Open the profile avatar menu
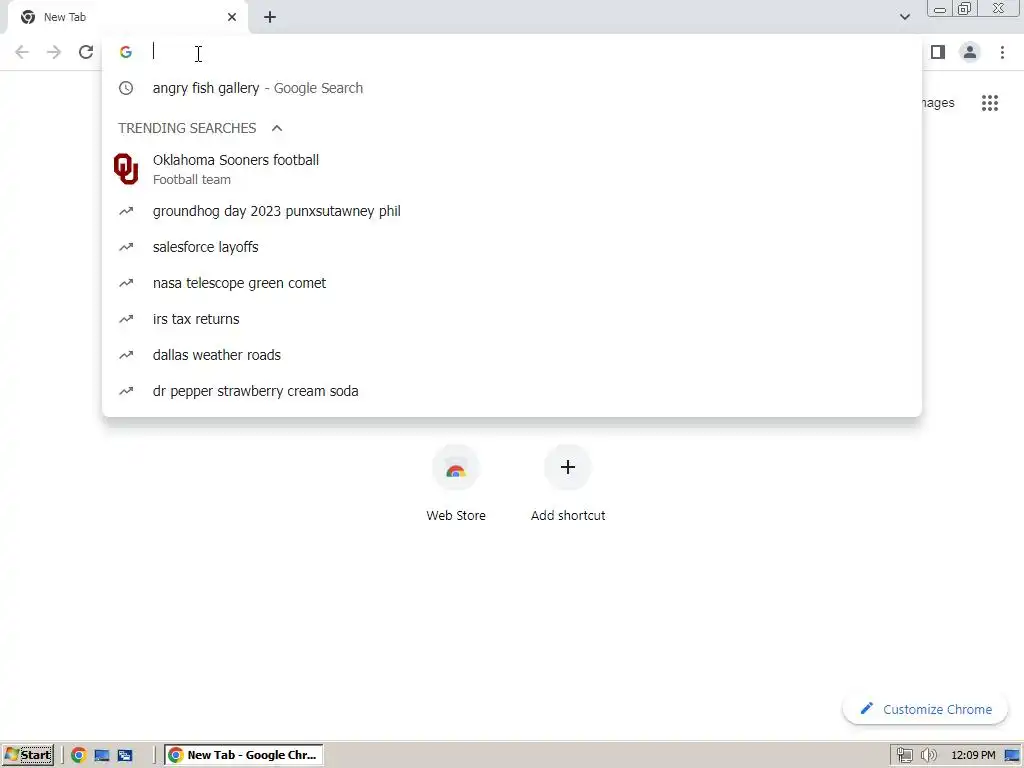The height and width of the screenshot is (768, 1024). (x=970, y=52)
